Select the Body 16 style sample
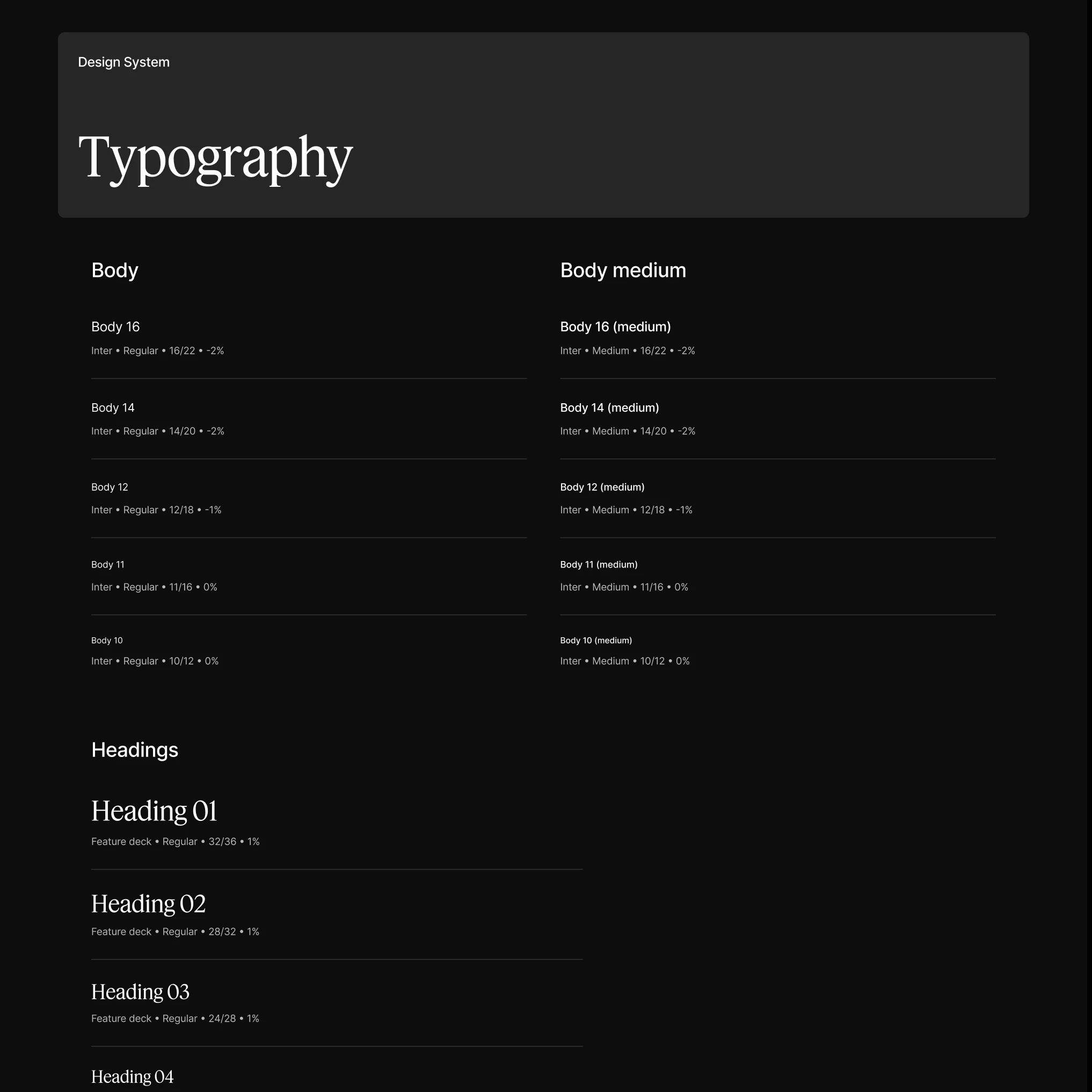Image resolution: width=1092 pixels, height=1092 pixels. click(x=115, y=327)
